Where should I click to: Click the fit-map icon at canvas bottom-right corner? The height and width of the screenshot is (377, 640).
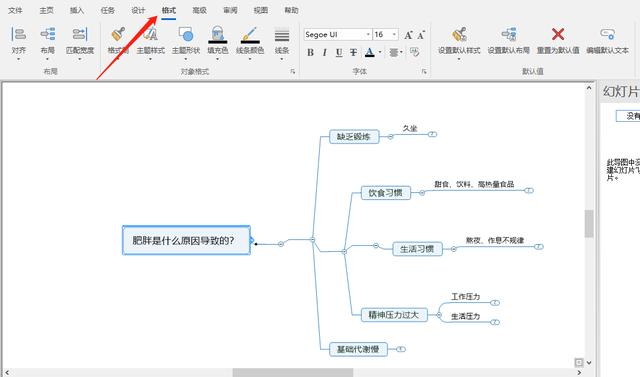pyautogui.click(x=578, y=362)
